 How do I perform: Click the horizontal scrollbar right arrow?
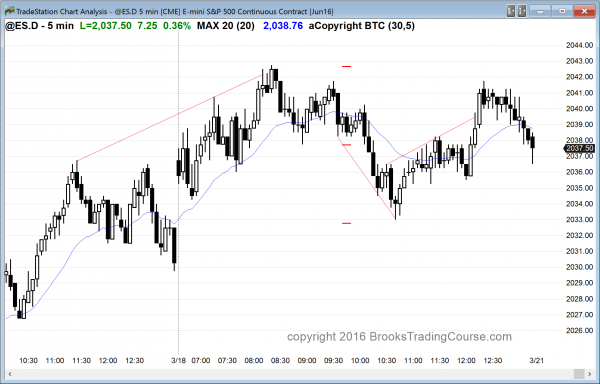(x=590, y=374)
